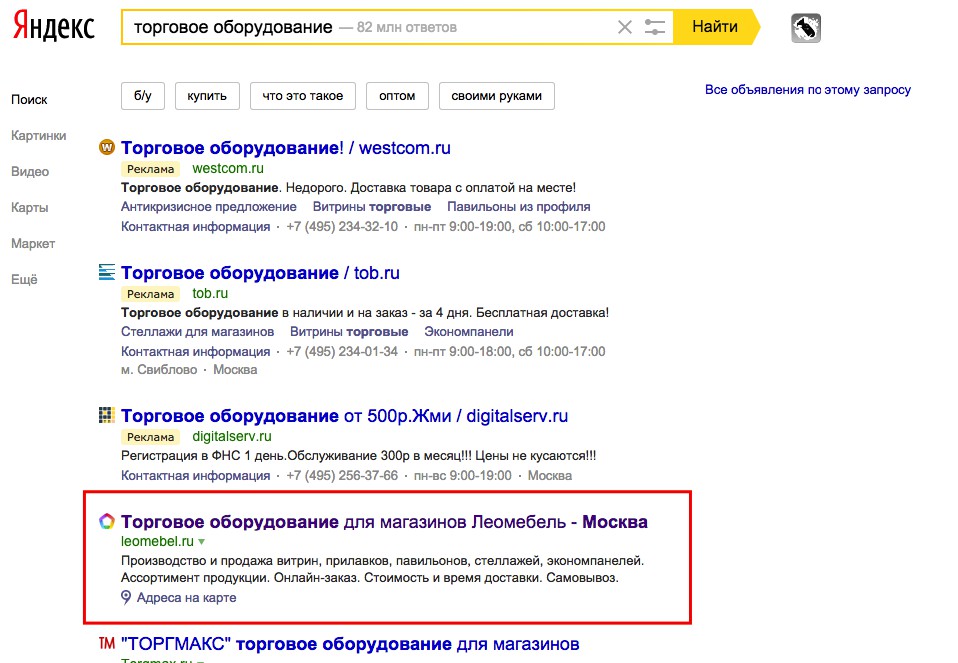Image resolution: width=958 pixels, height=663 pixels.
Task: Open westcom.ru Контактная информация link
Action: (x=196, y=227)
